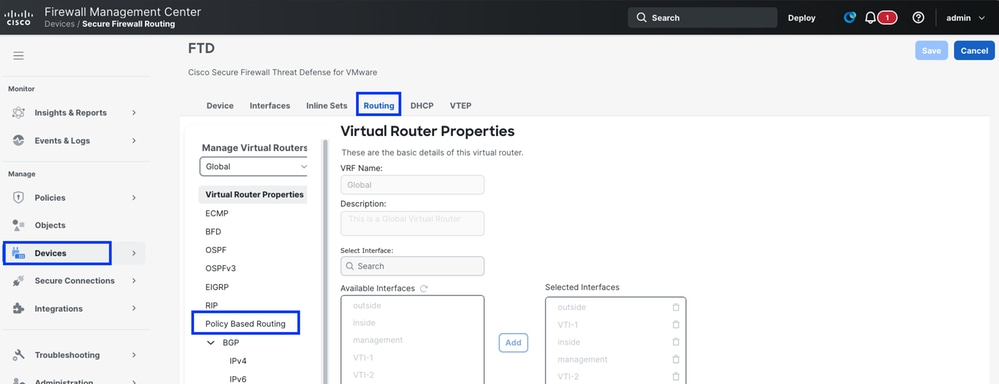Switch to the Device tab
Viewport: 999px width, 384px height.
[x=220, y=106]
